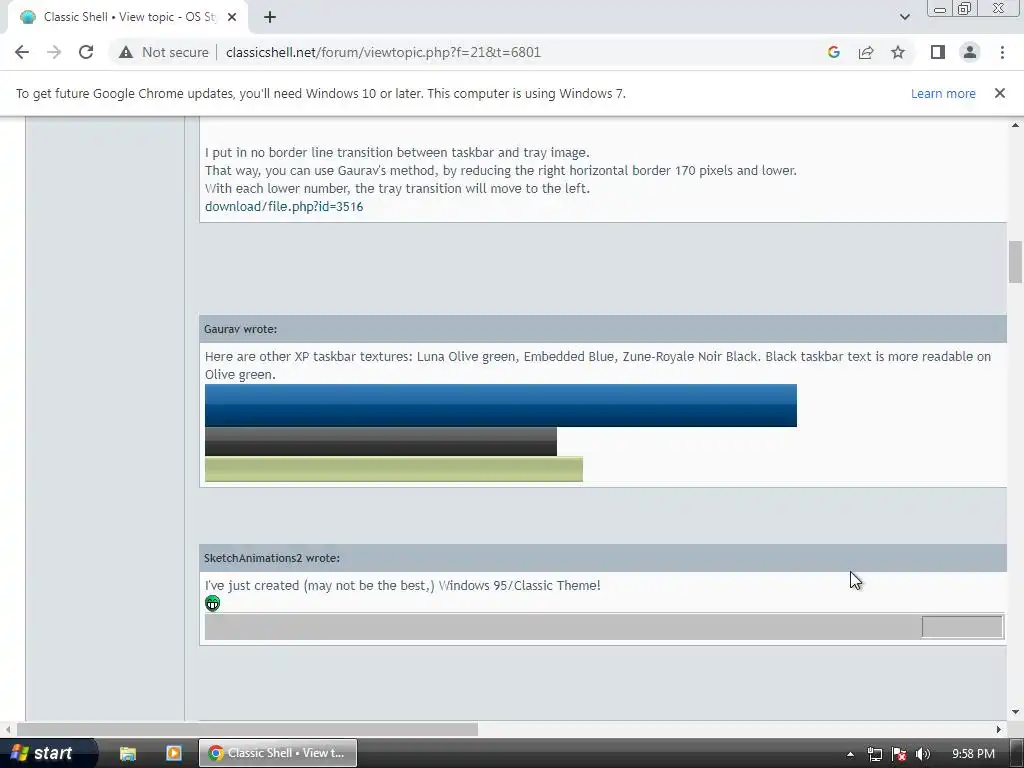The image size is (1024, 768).
Task: Click 'I've just created' Windows 95 text
Action: (x=402, y=586)
